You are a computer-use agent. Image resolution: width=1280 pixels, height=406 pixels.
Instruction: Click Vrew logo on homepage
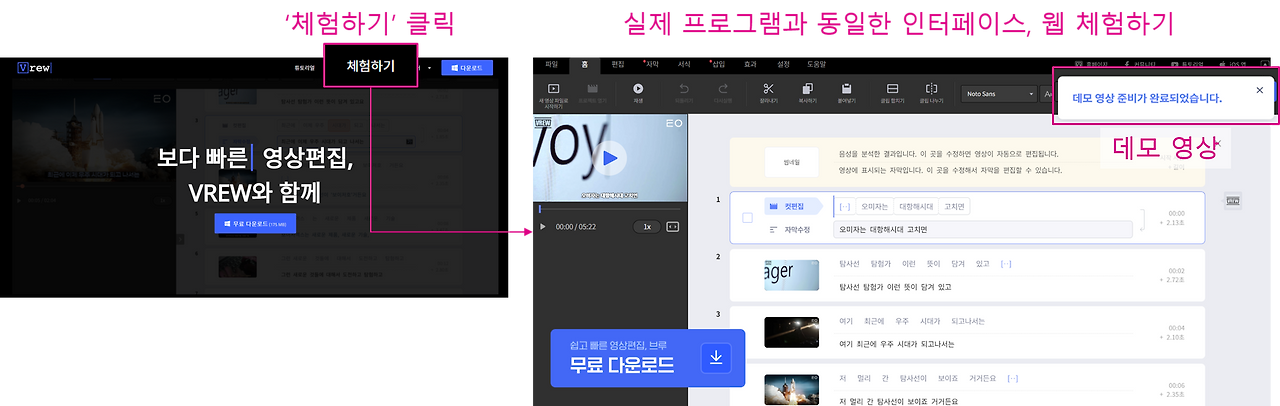pos(34,68)
